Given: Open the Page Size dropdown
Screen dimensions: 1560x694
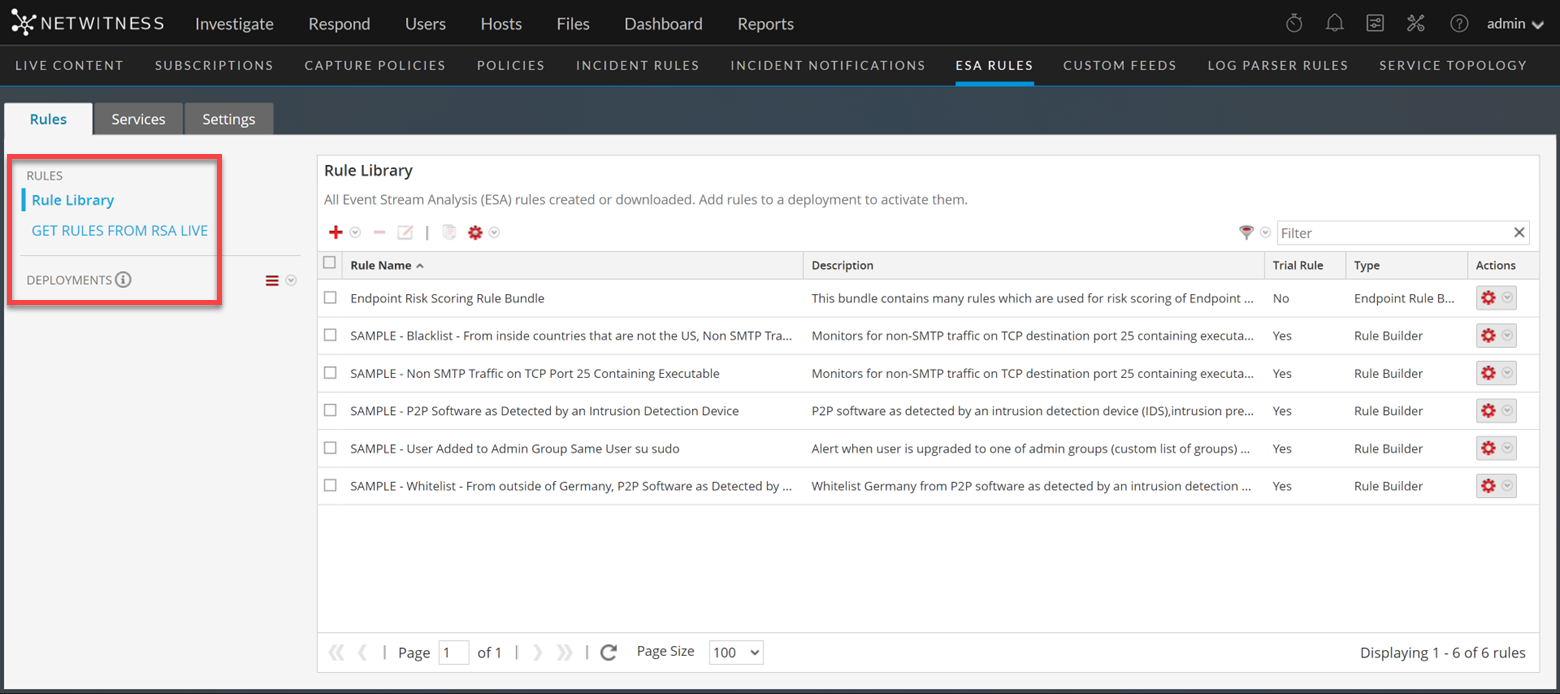Looking at the screenshot, I should pyautogui.click(x=735, y=653).
